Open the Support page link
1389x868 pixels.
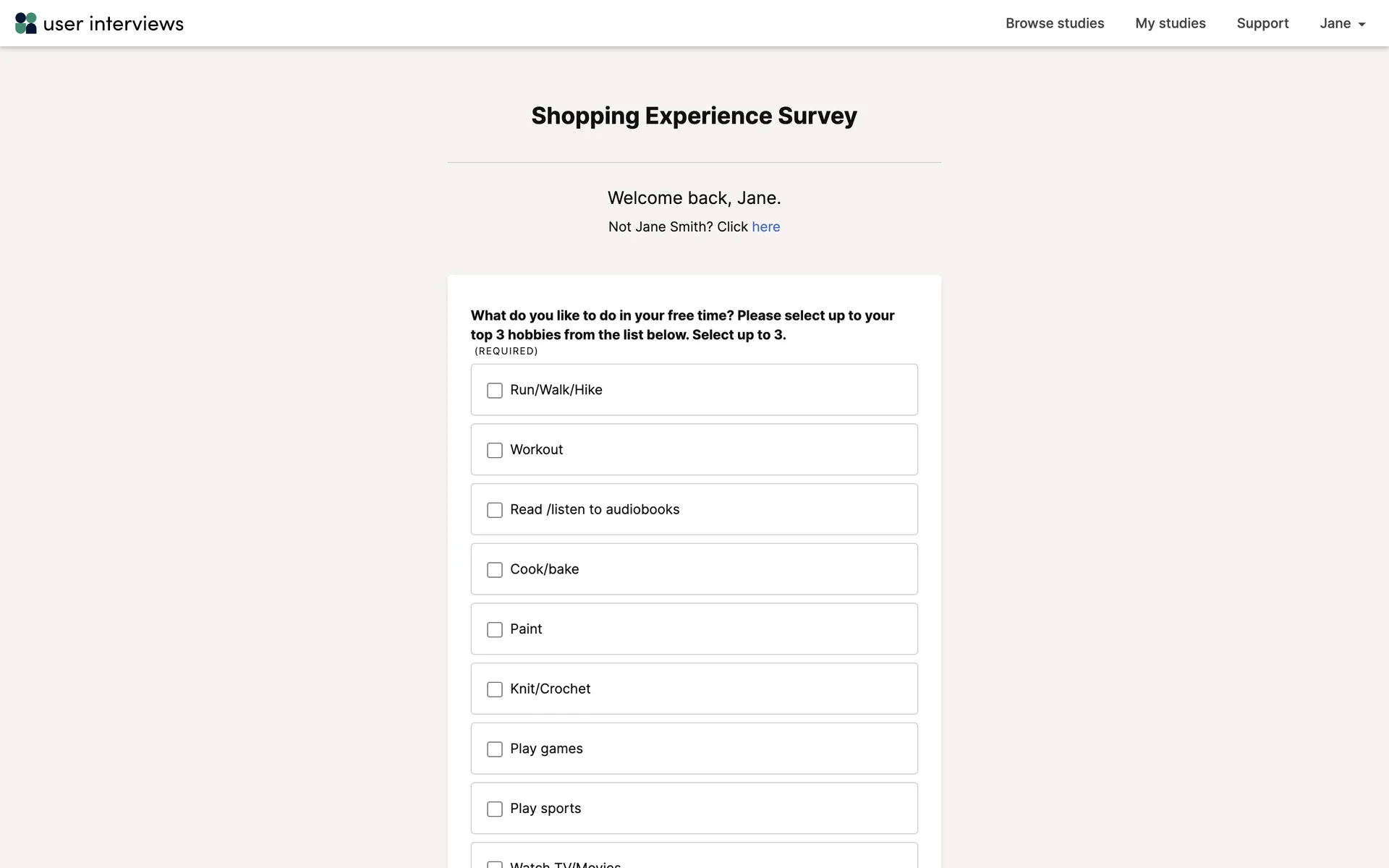1262,23
